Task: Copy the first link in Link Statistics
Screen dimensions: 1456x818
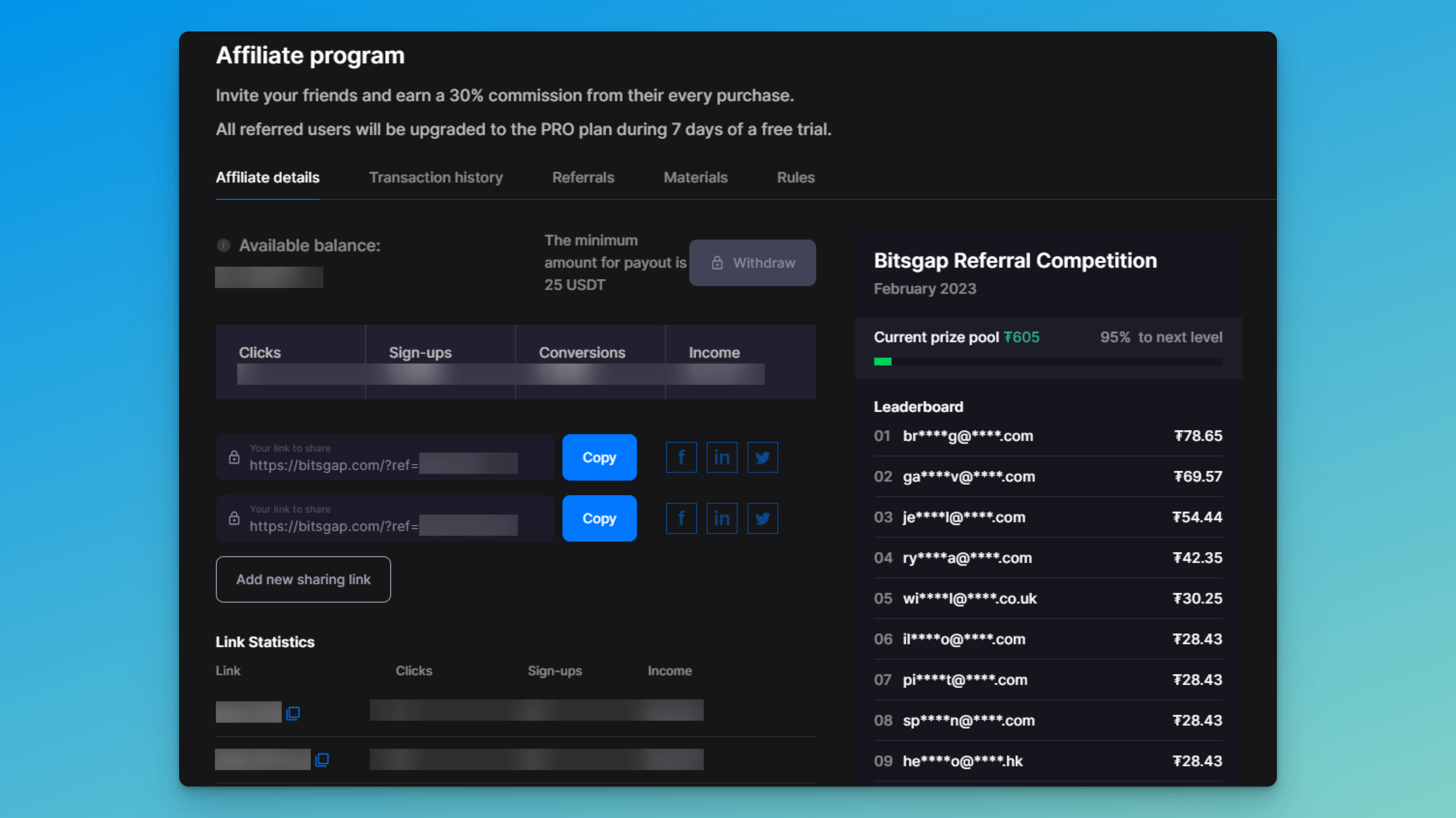Action: click(x=293, y=713)
